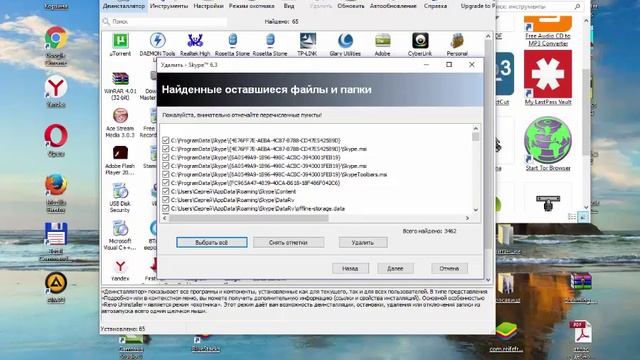The width and height of the screenshot is (640, 360).
Task: Select the Microsoft Visual C++ entry
Action: click(120, 235)
